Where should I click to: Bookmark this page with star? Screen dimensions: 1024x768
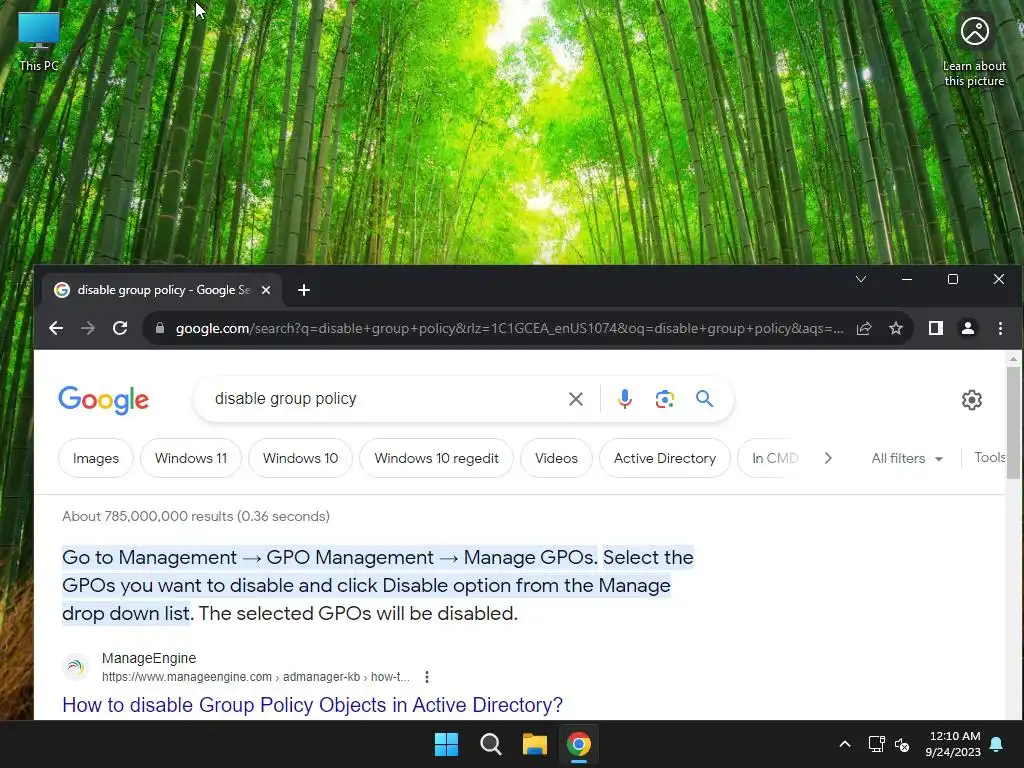point(896,328)
